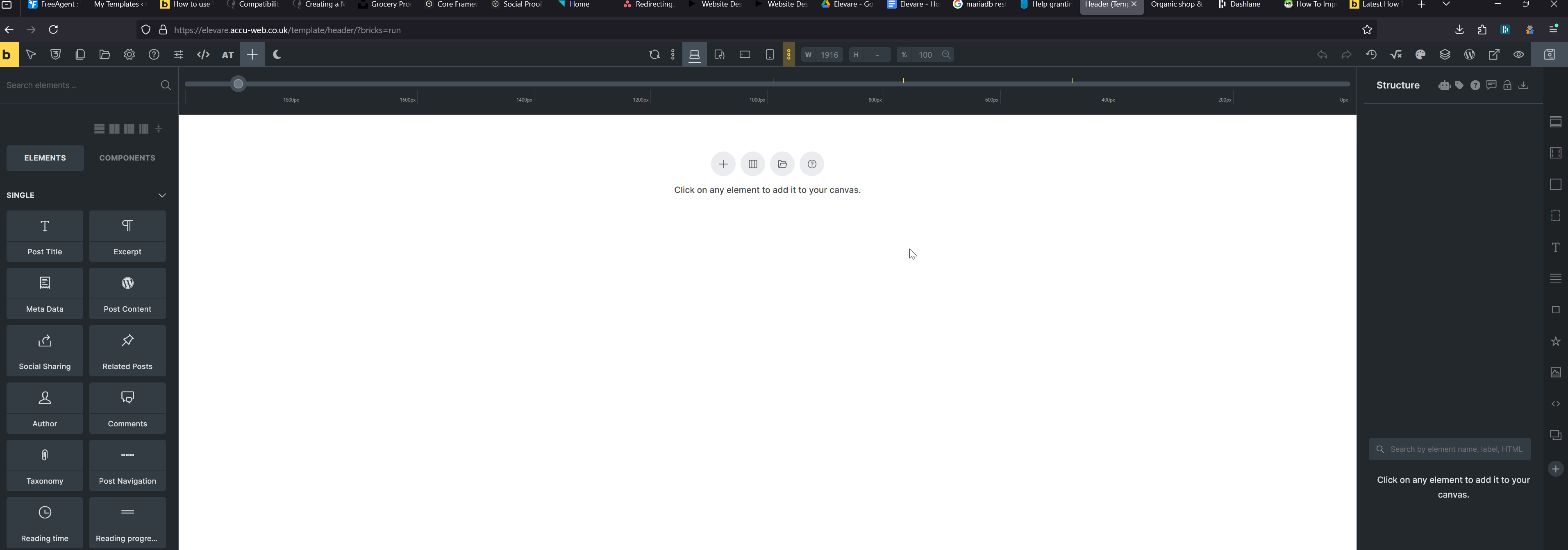Click the canvas columns layout button
Screen dimensions: 1568x550
coord(753,164)
